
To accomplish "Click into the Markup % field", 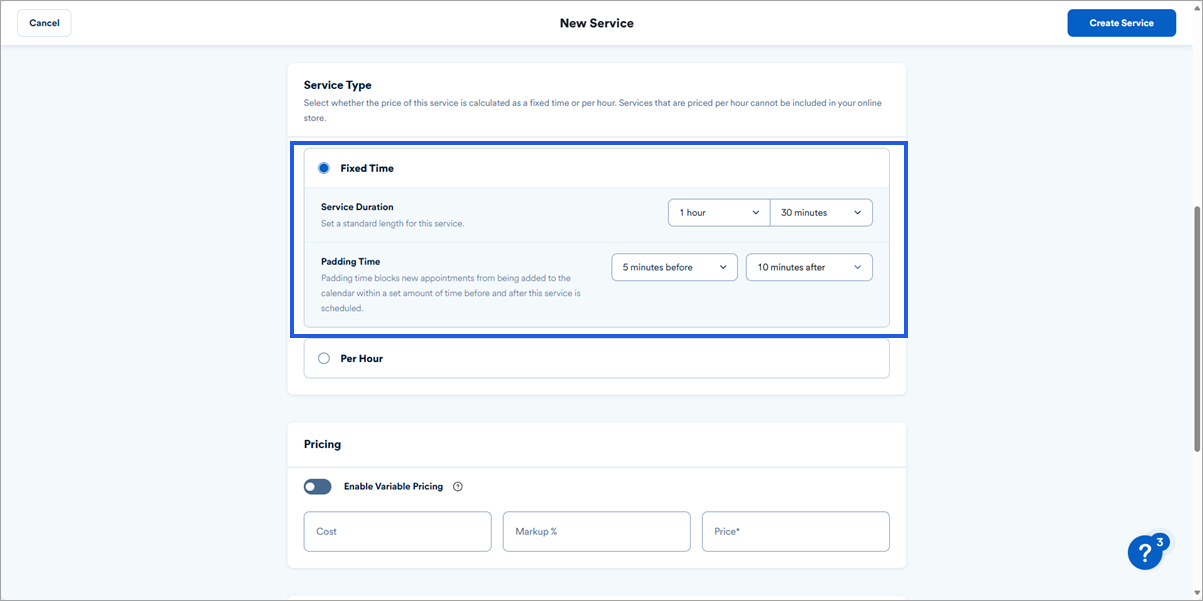I will point(596,531).
